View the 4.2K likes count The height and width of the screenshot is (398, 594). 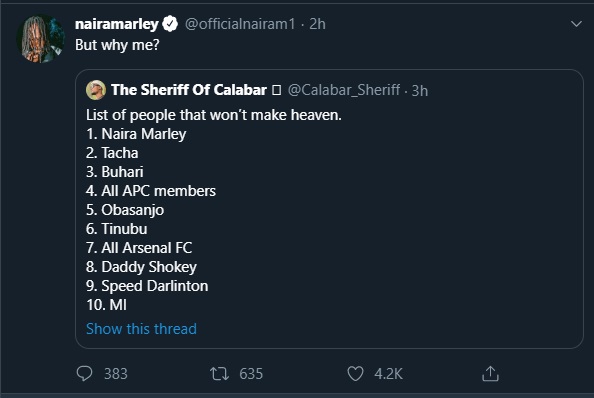click(x=388, y=374)
